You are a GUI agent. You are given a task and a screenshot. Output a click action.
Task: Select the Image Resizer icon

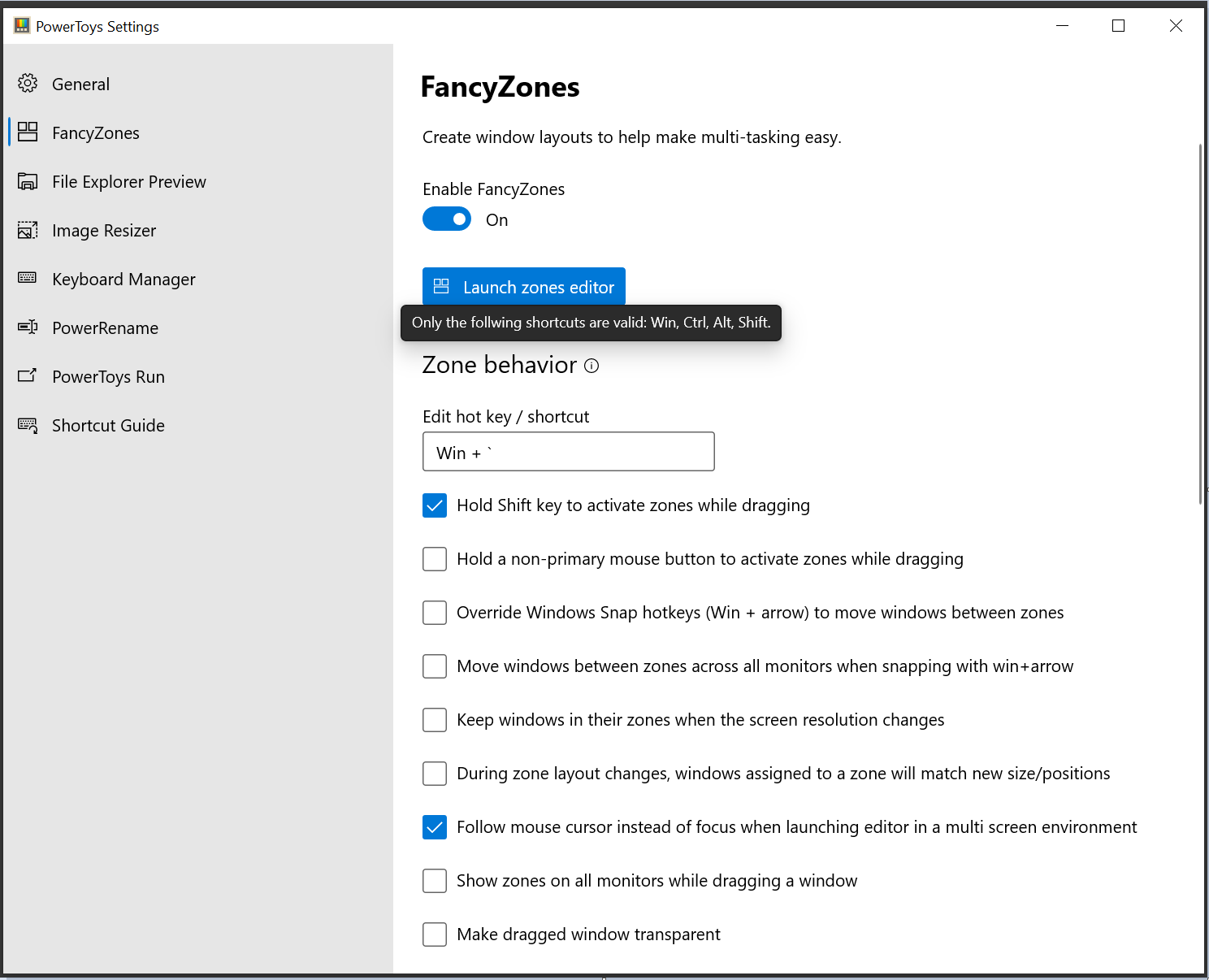click(x=27, y=230)
